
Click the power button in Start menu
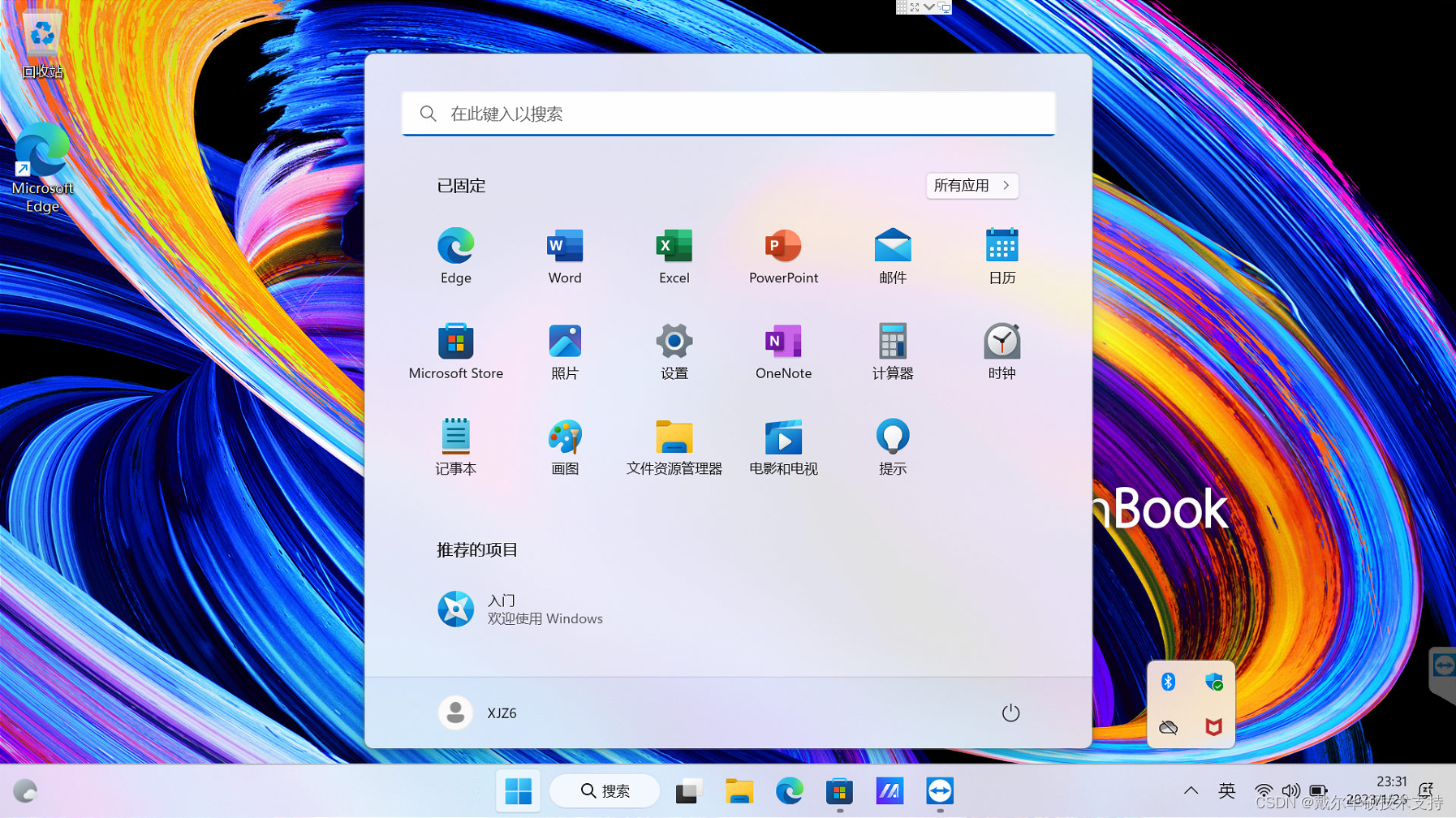[x=1010, y=713]
